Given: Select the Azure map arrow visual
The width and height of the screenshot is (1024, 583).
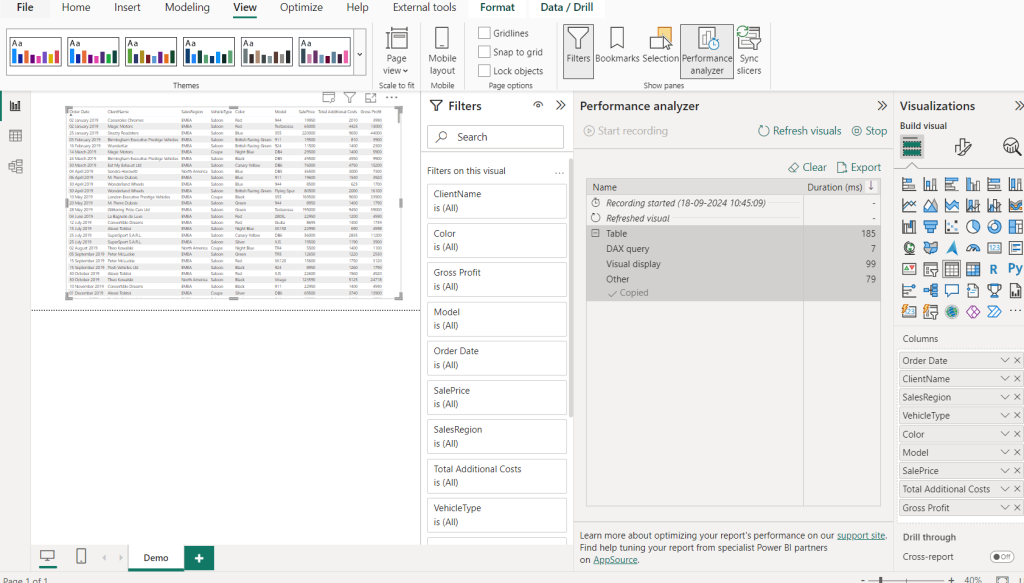Looking at the screenshot, I should (x=952, y=248).
